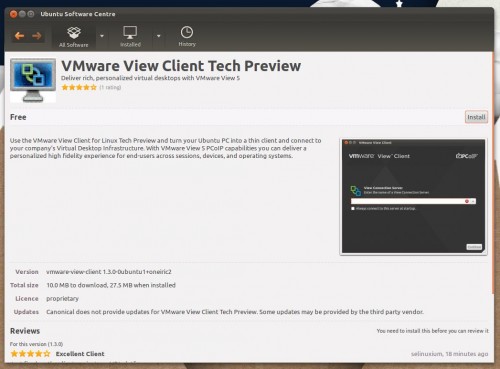The width and height of the screenshot is (500, 369).
Task: Click the VMware View Client app icon
Action: [x=33, y=80]
